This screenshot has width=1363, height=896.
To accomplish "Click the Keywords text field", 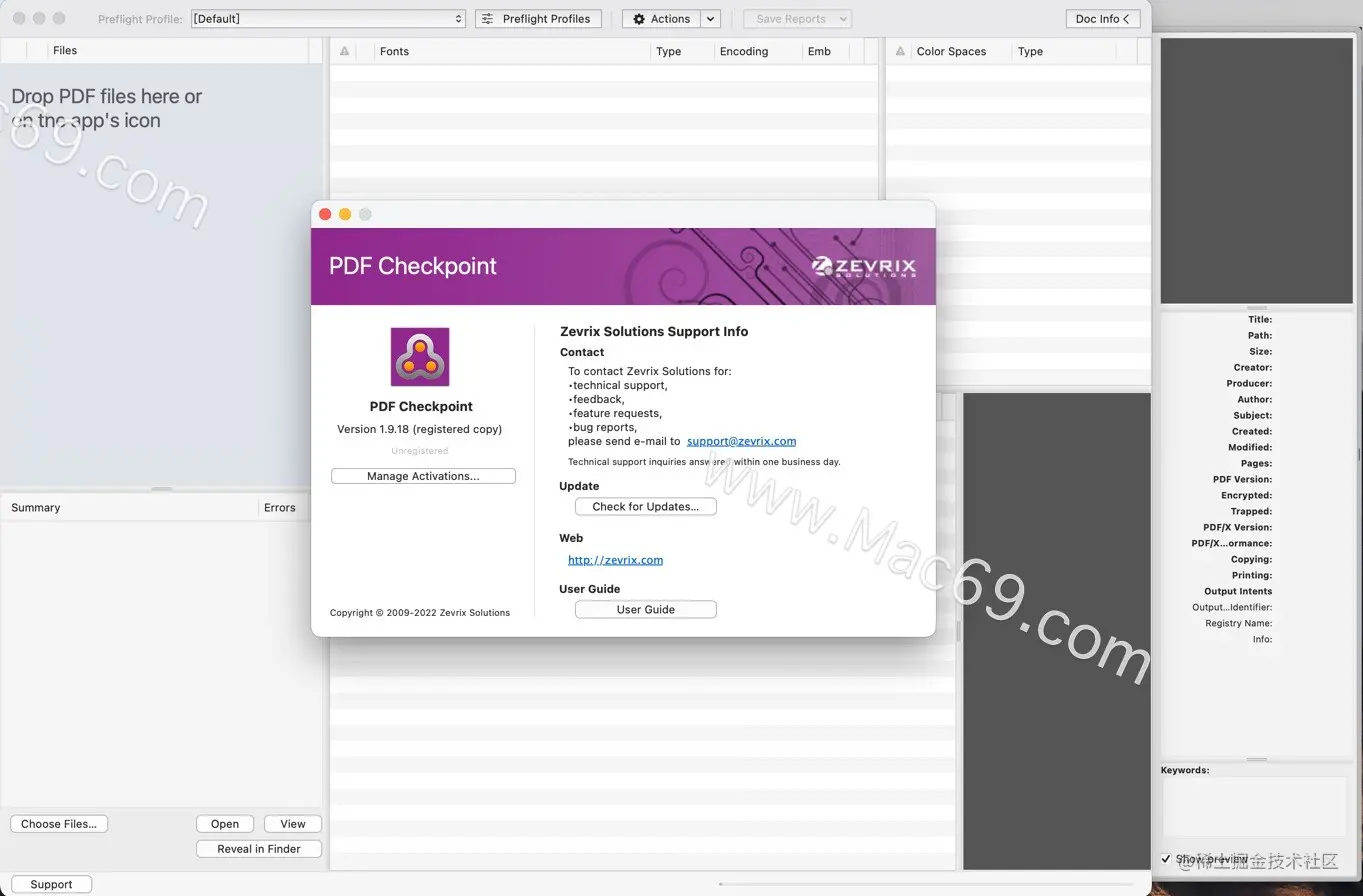I will pos(1255,809).
